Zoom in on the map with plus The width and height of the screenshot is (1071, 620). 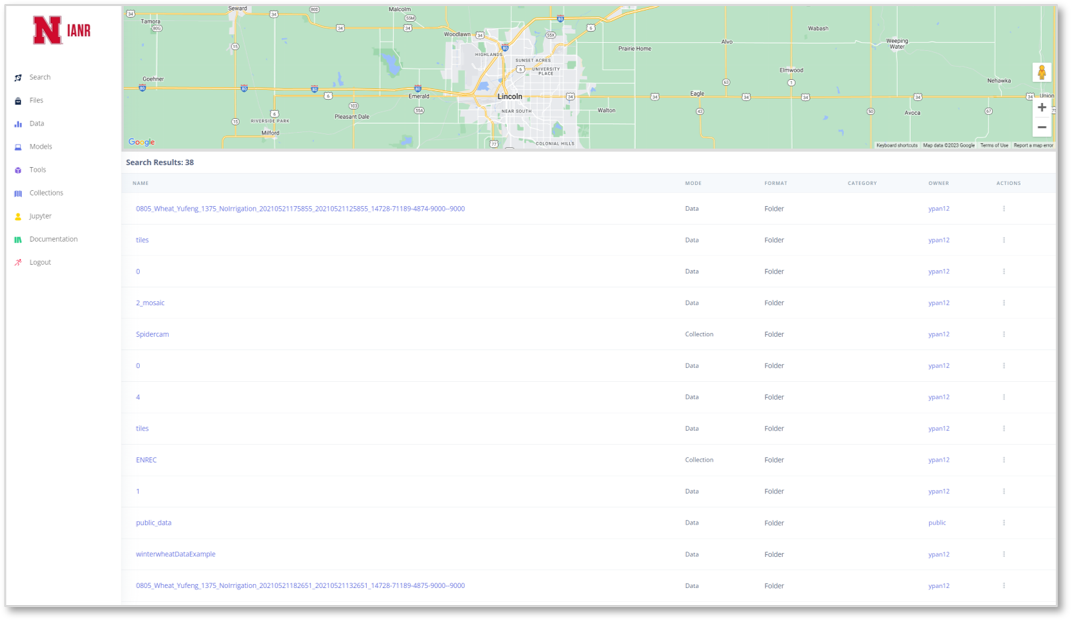tap(1042, 107)
